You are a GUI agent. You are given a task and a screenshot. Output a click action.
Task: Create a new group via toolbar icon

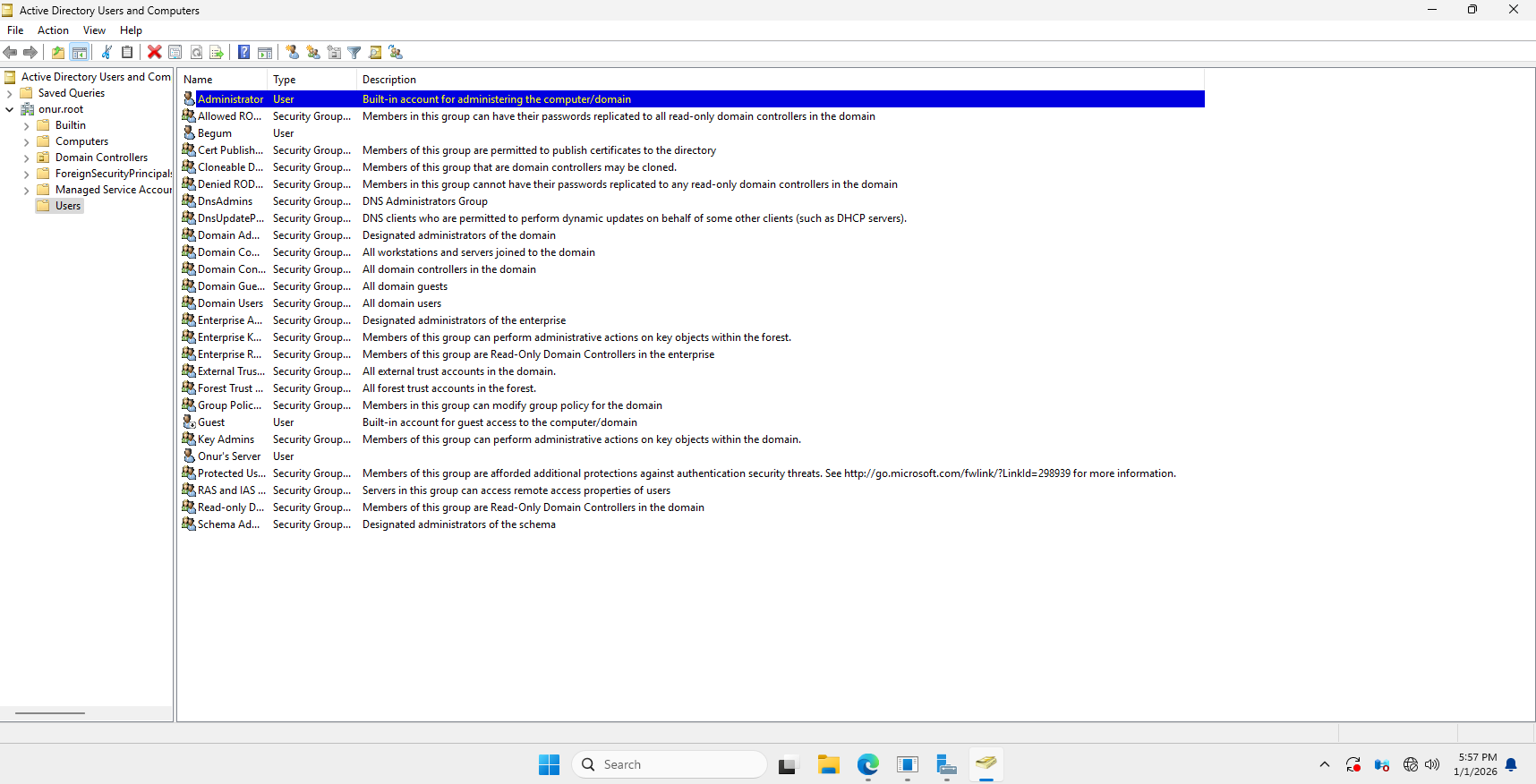coord(313,53)
